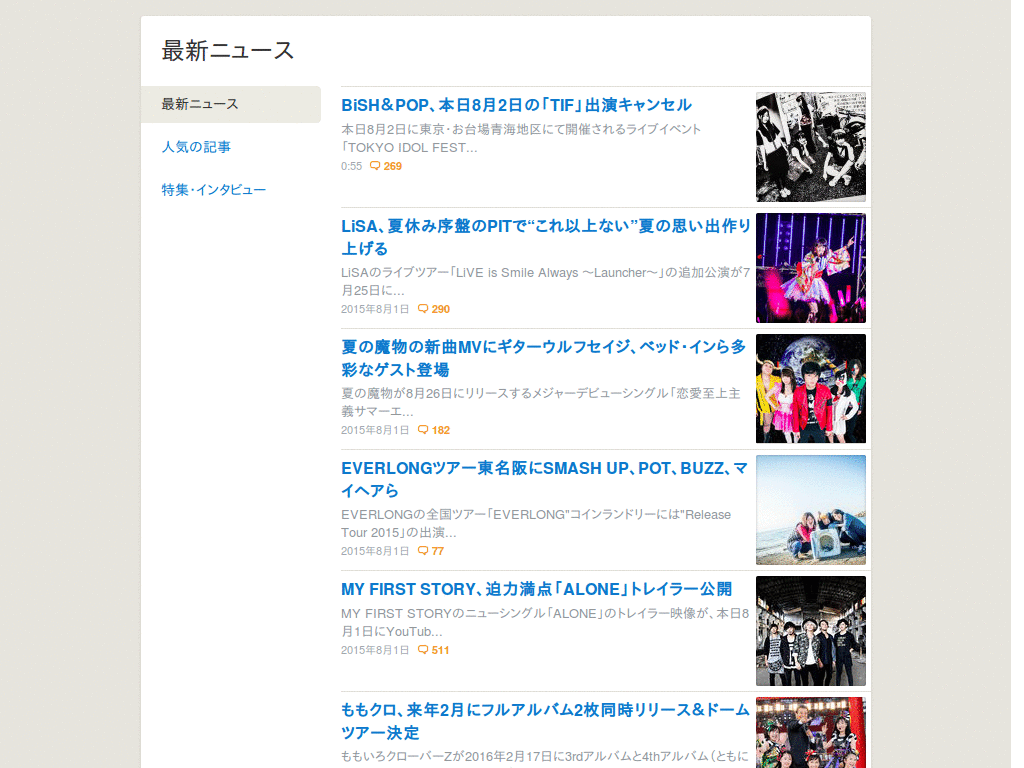
Task: Click the BiSH article summary about TOKYO IDOL FEST
Action: coord(521,138)
